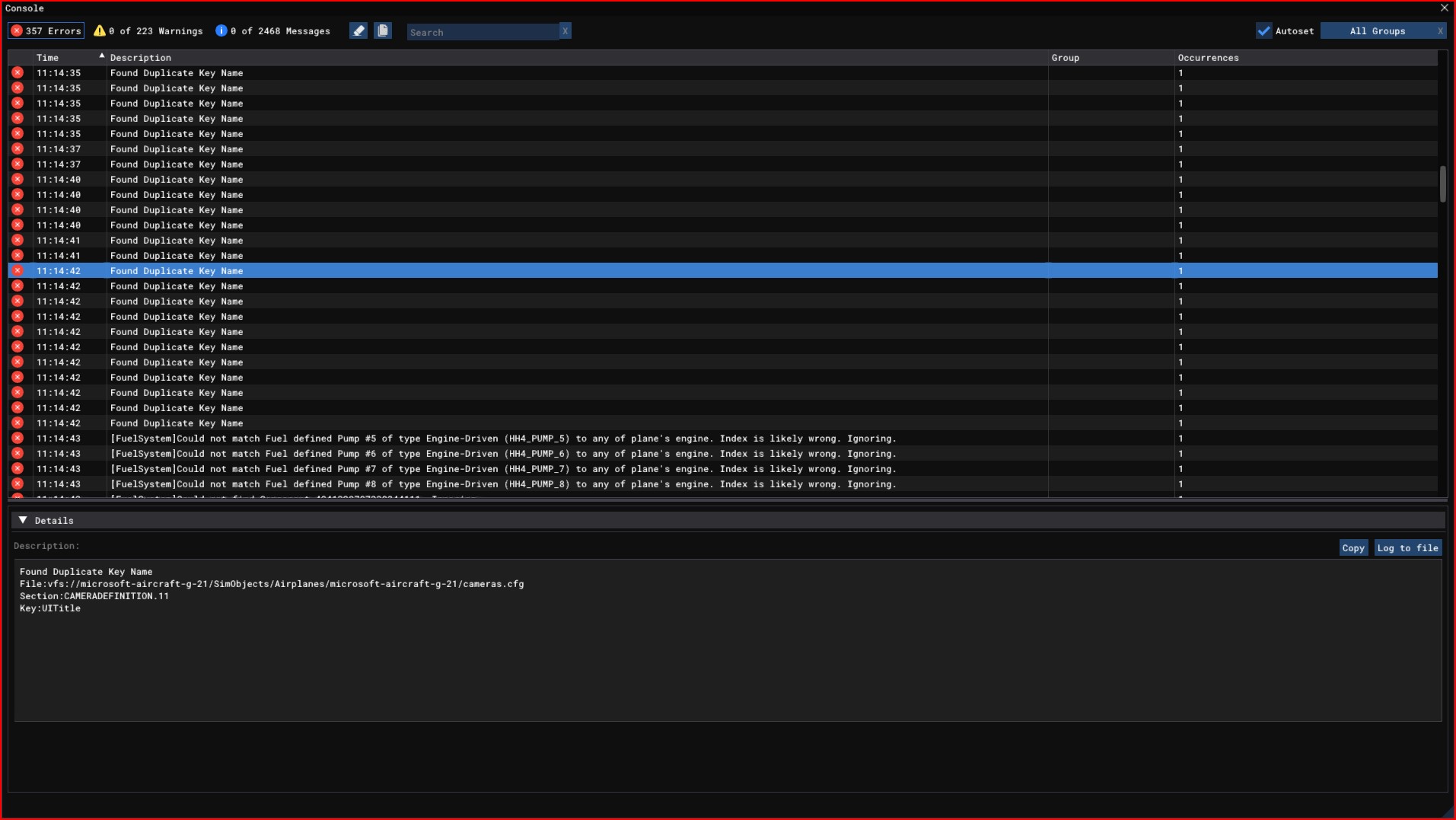
Task: Click the cameras.cfg file path text
Action: (x=272, y=584)
